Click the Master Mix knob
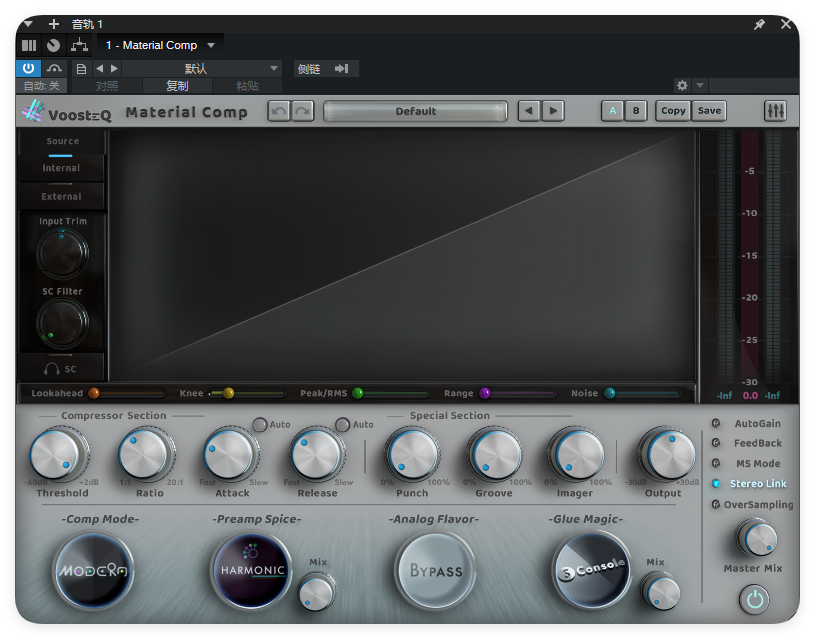Screen dimensions: 815x639 pos(757,539)
